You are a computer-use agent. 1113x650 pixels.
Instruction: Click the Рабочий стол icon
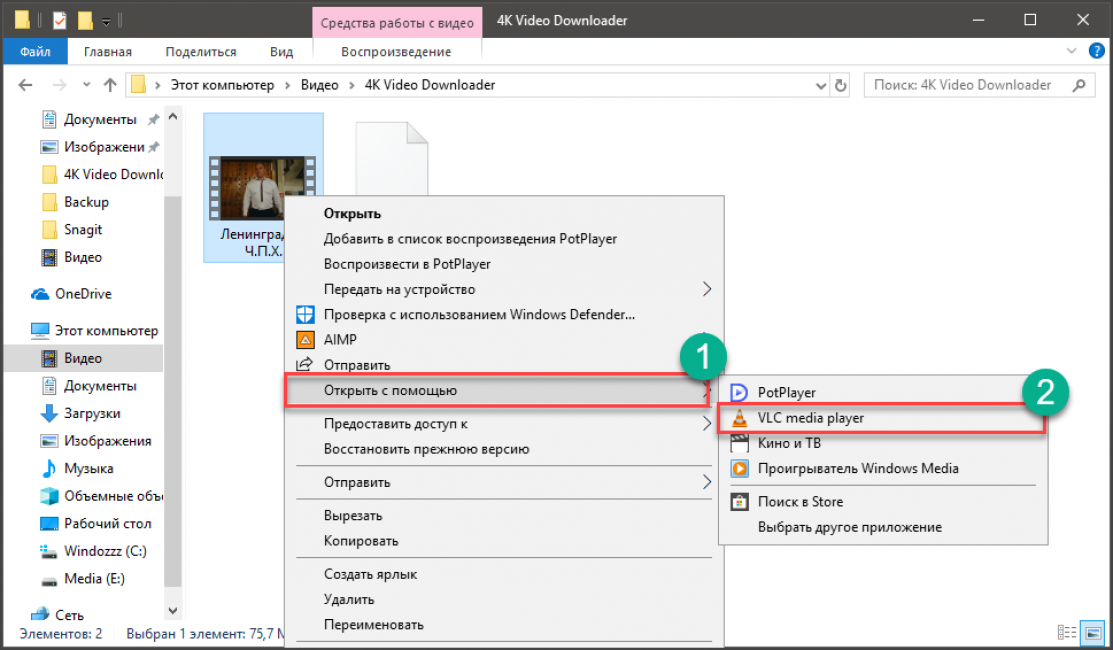pos(49,524)
